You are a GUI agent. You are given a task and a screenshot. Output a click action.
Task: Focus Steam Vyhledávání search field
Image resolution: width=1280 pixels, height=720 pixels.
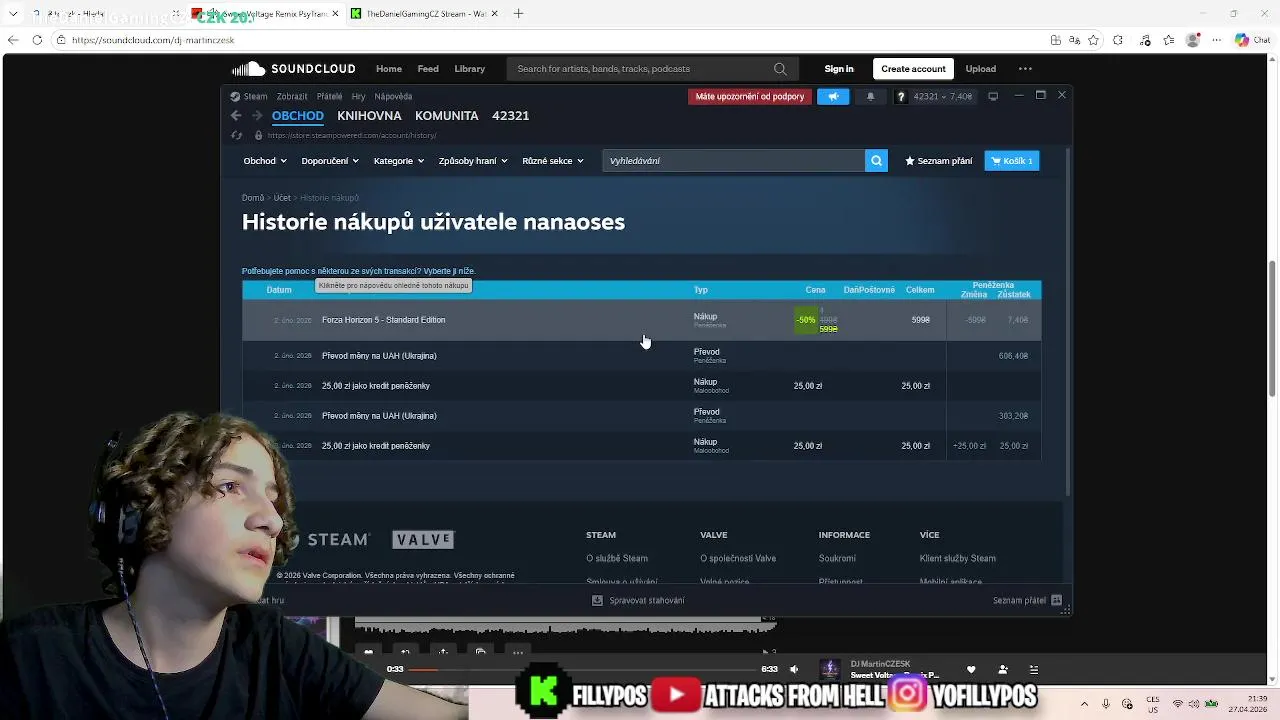[733, 160]
